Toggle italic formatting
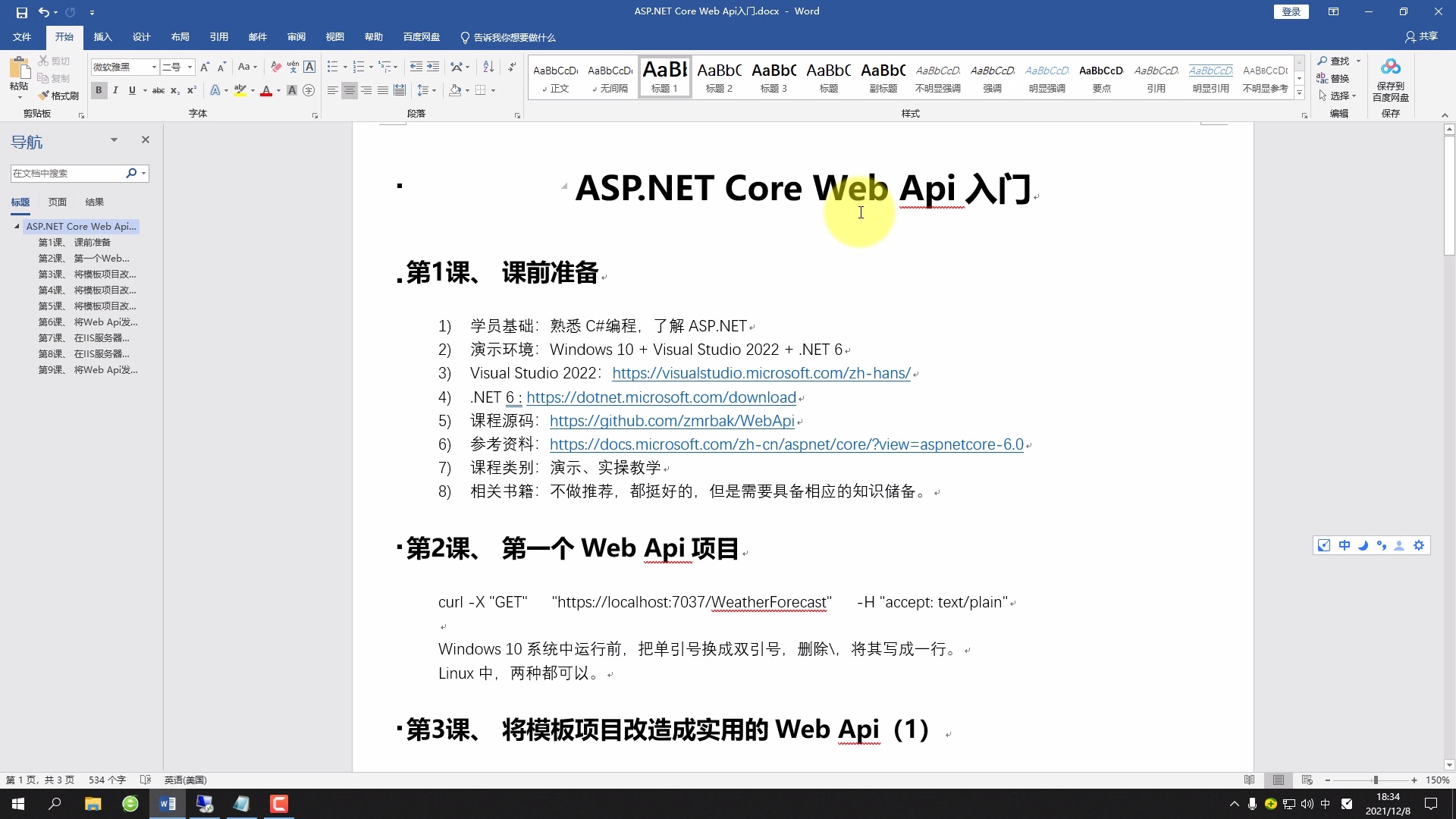Image resolution: width=1456 pixels, height=819 pixels. [x=115, y=90]
